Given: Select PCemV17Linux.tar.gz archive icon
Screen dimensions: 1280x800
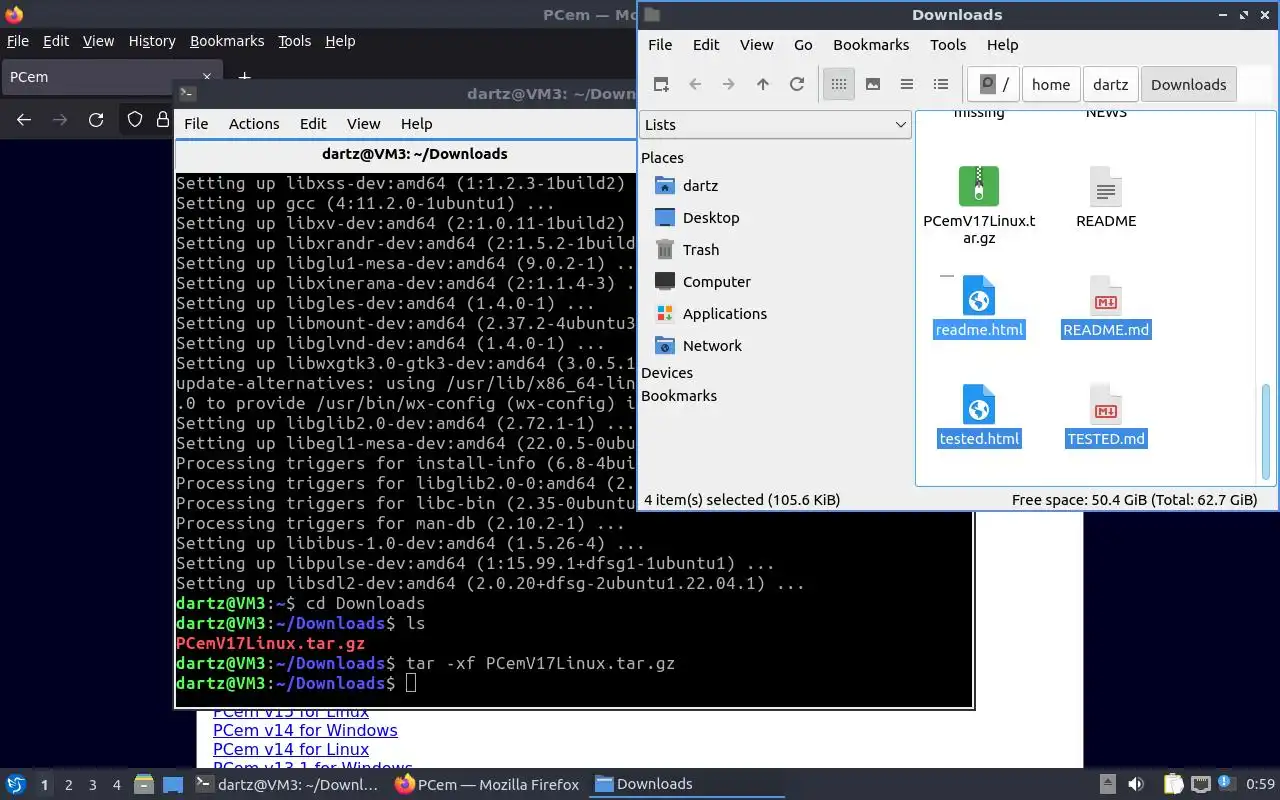Looking at the screenshot, I should click(979, 186).
